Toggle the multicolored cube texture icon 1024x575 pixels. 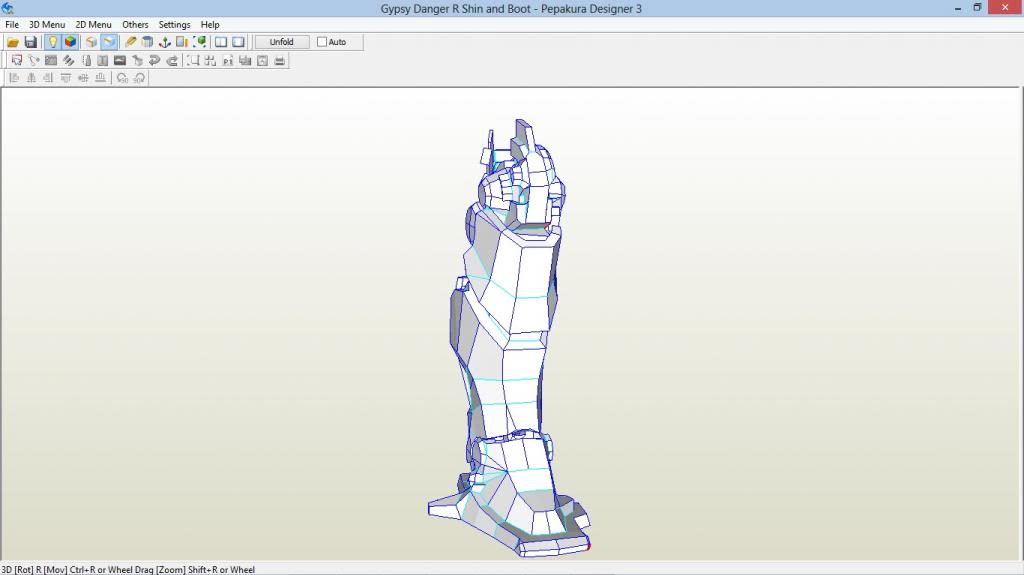(x=70, y=42)
